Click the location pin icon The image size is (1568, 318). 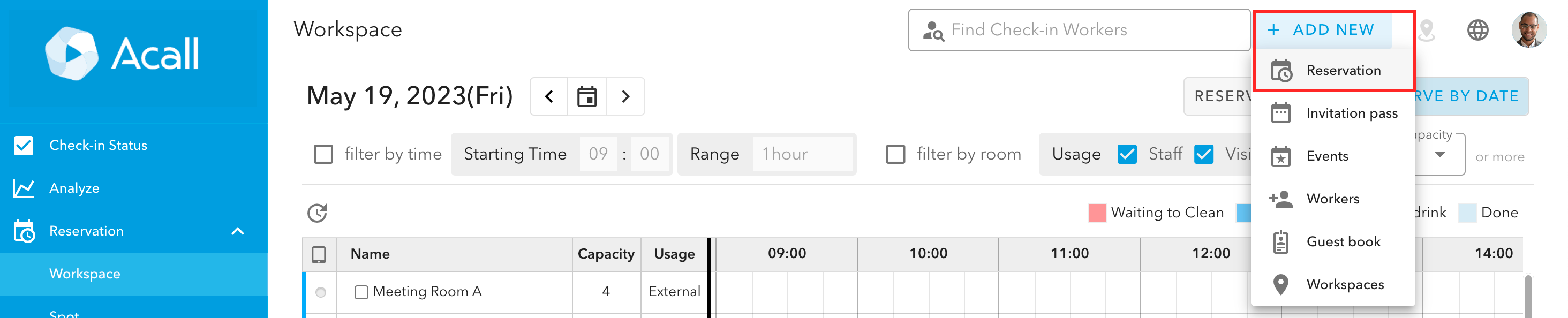pyautogui.click(x=1427, y=30)
